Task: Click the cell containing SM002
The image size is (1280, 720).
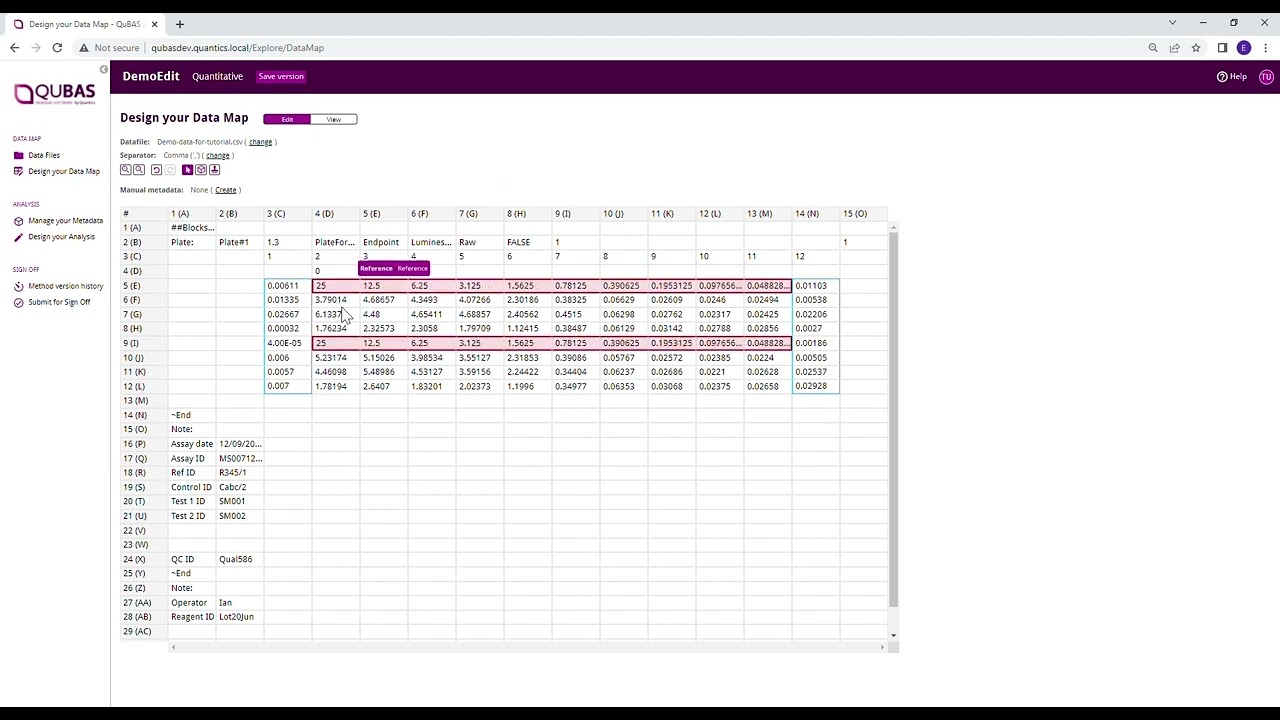Action: pyautogui.click(x=240, y=516)
